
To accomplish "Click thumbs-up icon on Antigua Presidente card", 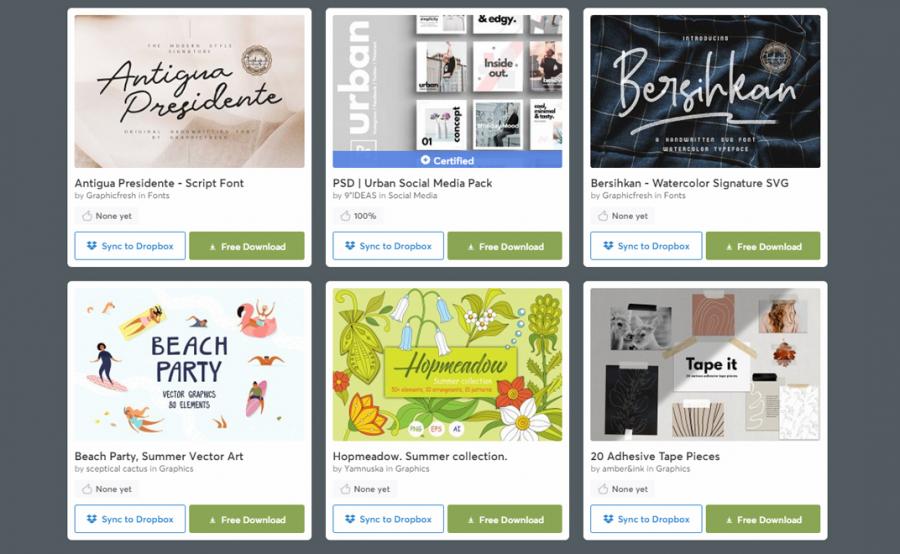I will (87, 216).
